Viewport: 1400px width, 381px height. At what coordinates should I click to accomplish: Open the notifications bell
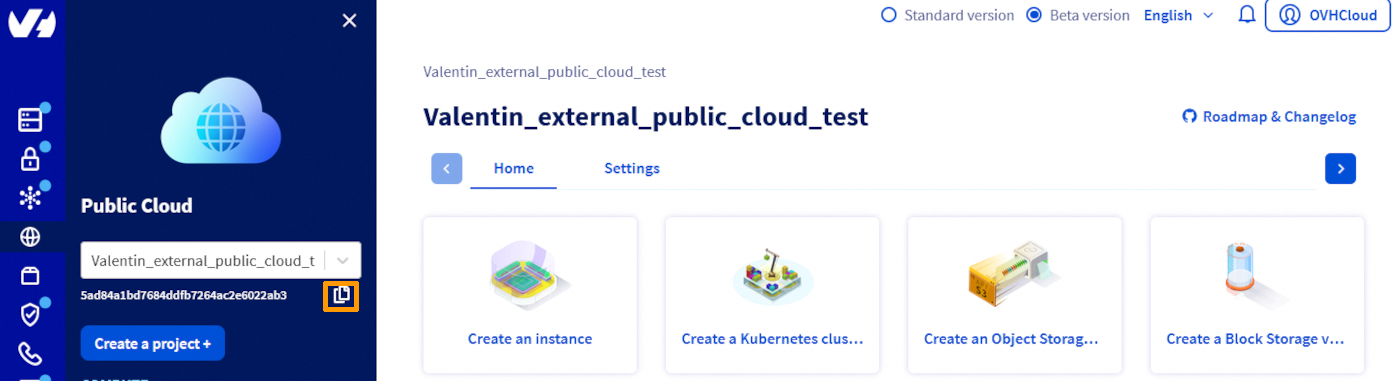[x=1247, y=15]
